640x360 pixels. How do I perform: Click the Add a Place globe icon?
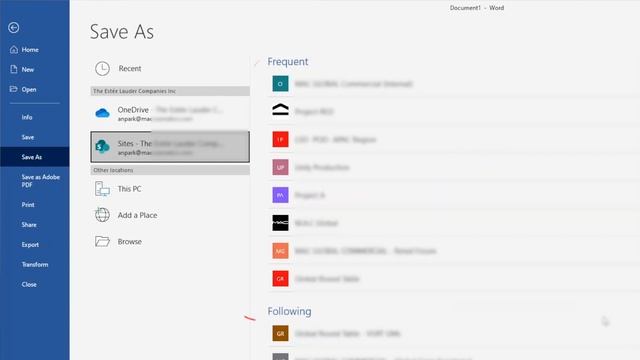[x=102, y=215]
